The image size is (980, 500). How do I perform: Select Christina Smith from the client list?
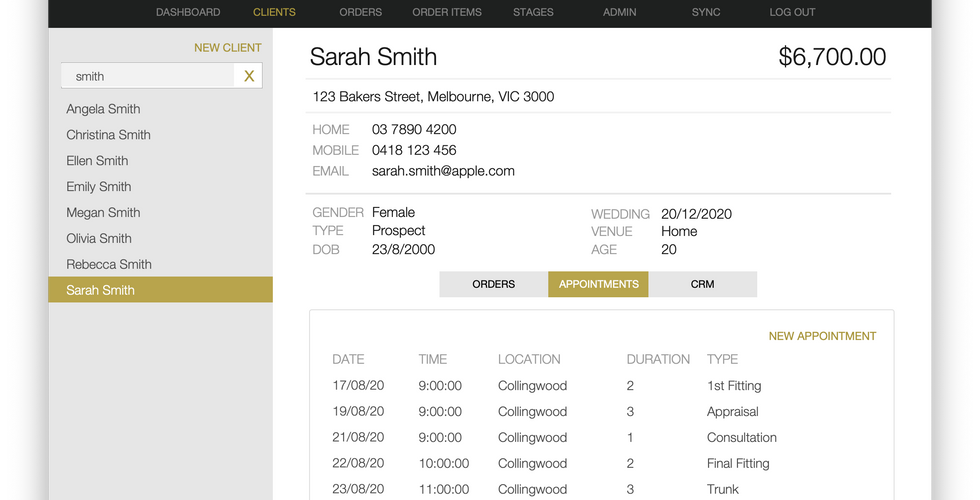pos(108,134)
